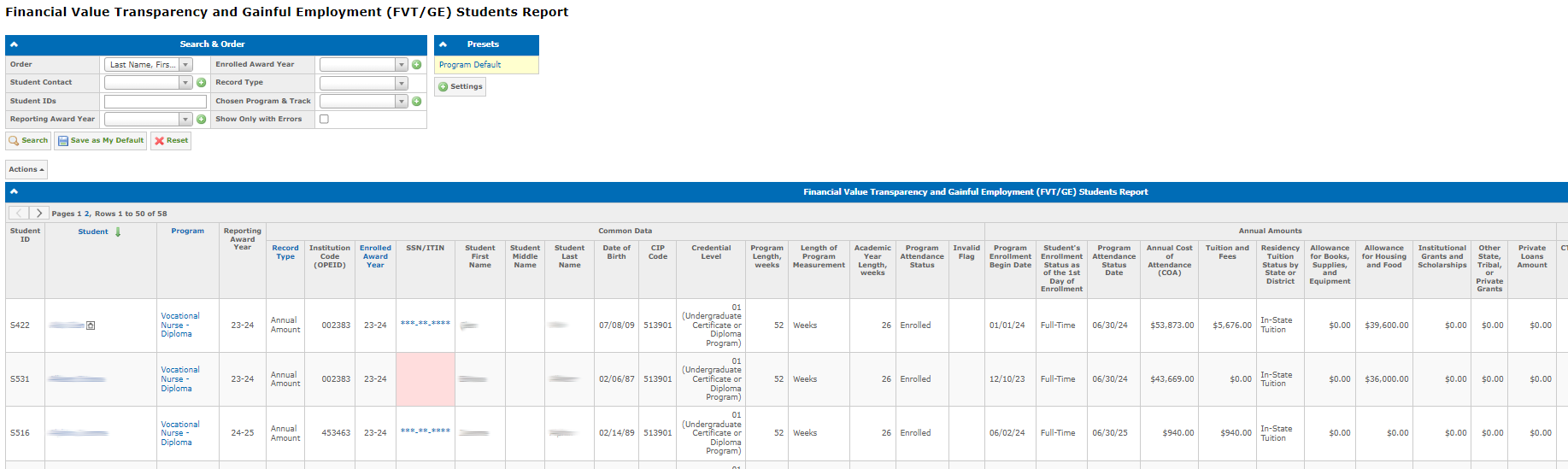Open the Enrolled Award Year dropdown

pos(364,65)
